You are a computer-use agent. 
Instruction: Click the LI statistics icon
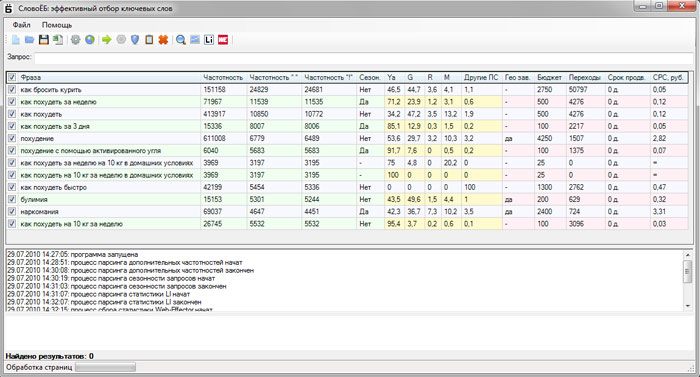pyautogui.click(x=209, y=40)
